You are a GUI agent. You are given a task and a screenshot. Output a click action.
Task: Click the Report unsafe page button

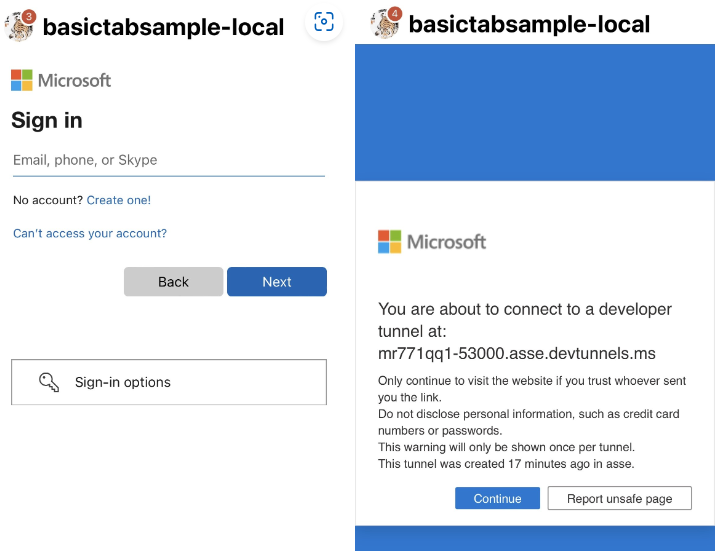[x=620, y=498]
